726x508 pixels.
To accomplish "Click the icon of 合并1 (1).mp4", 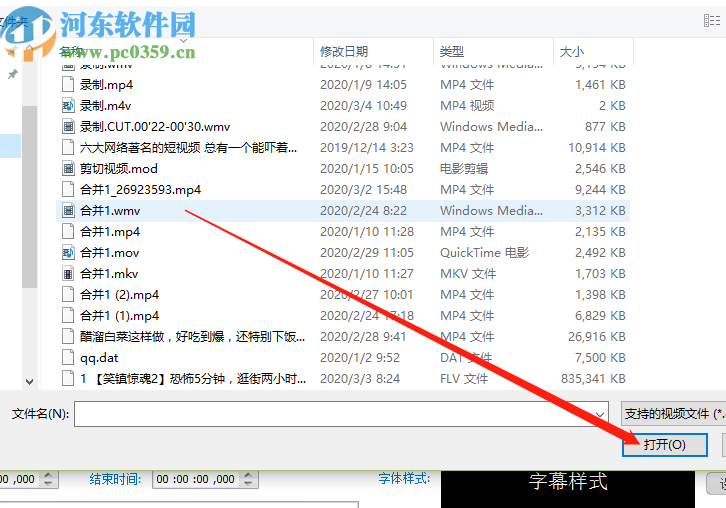I will [x=68, y=315].
